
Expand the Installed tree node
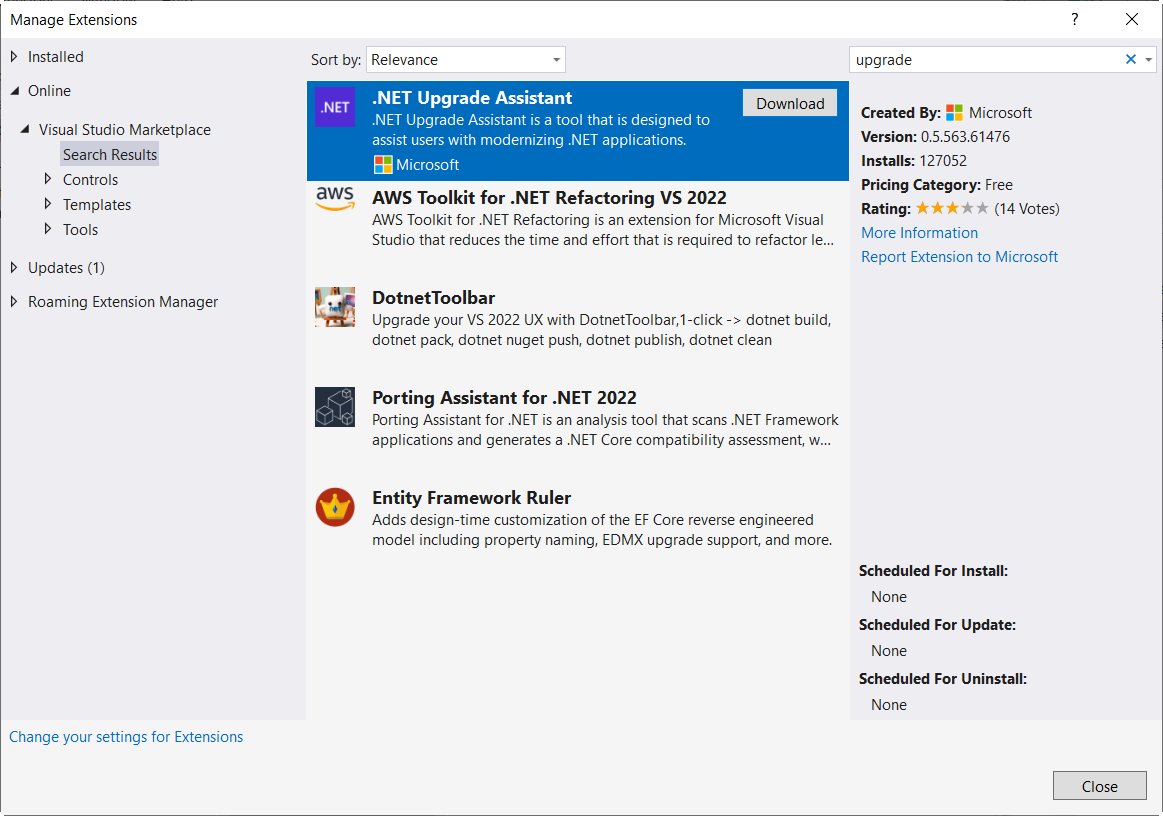click(x=14, y=57)
